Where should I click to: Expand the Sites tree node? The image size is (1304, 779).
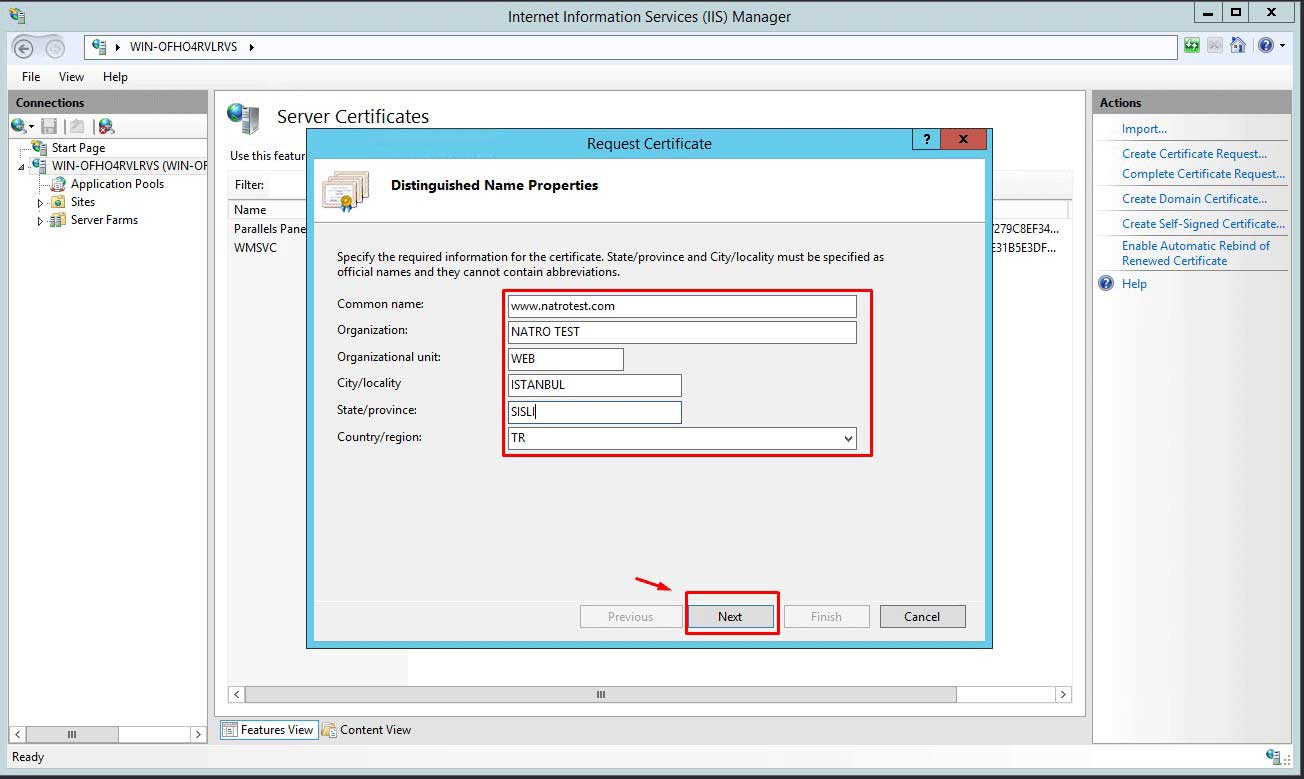pos(41,203)
